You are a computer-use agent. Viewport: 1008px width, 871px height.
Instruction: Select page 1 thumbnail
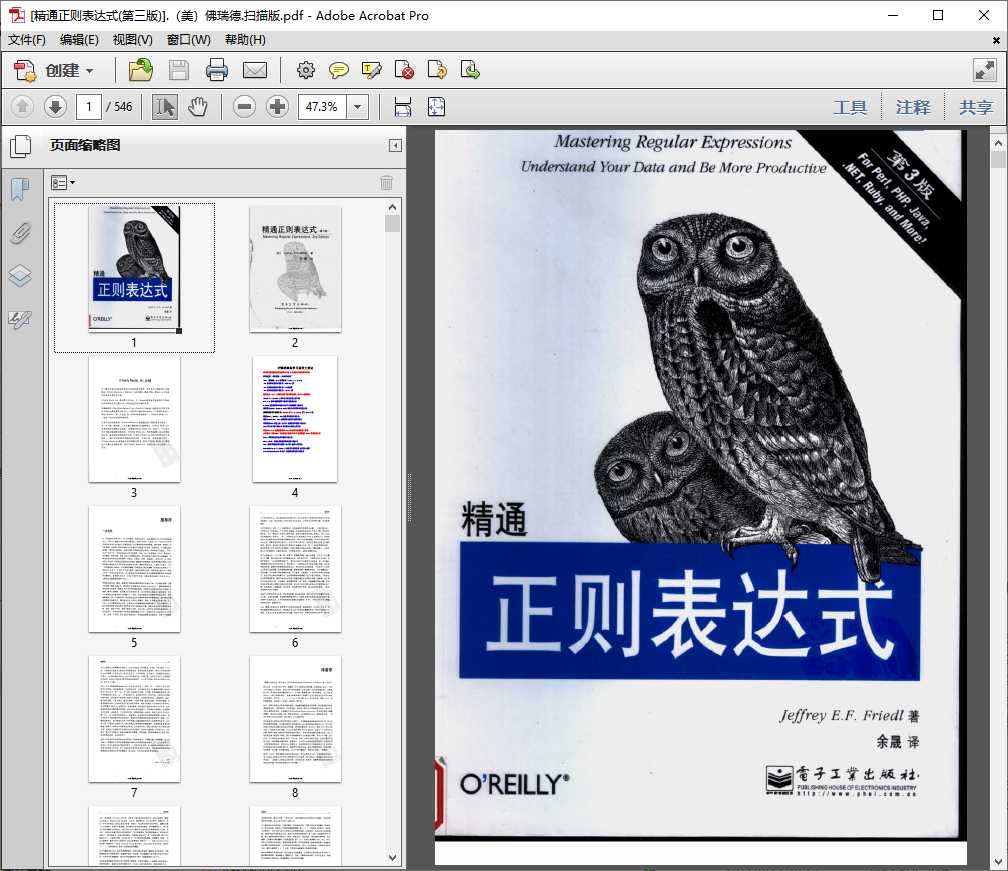[134, 269]
